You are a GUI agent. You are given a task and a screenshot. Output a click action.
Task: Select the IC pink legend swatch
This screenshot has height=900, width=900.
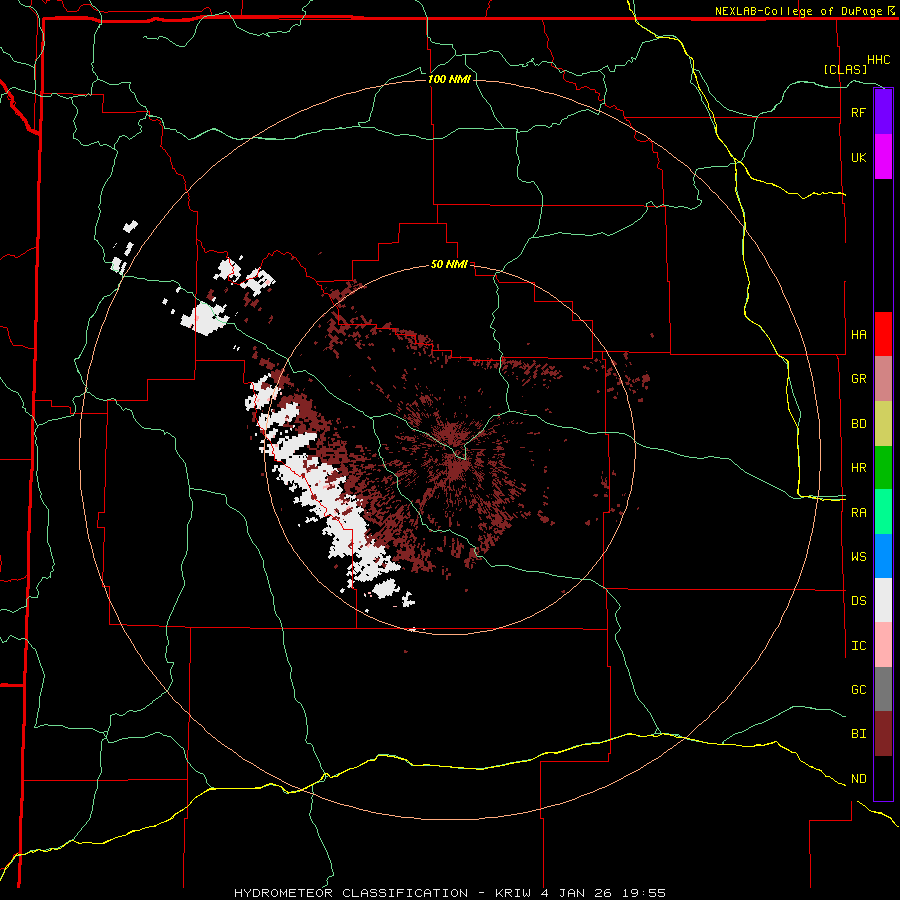coord(883,645)
